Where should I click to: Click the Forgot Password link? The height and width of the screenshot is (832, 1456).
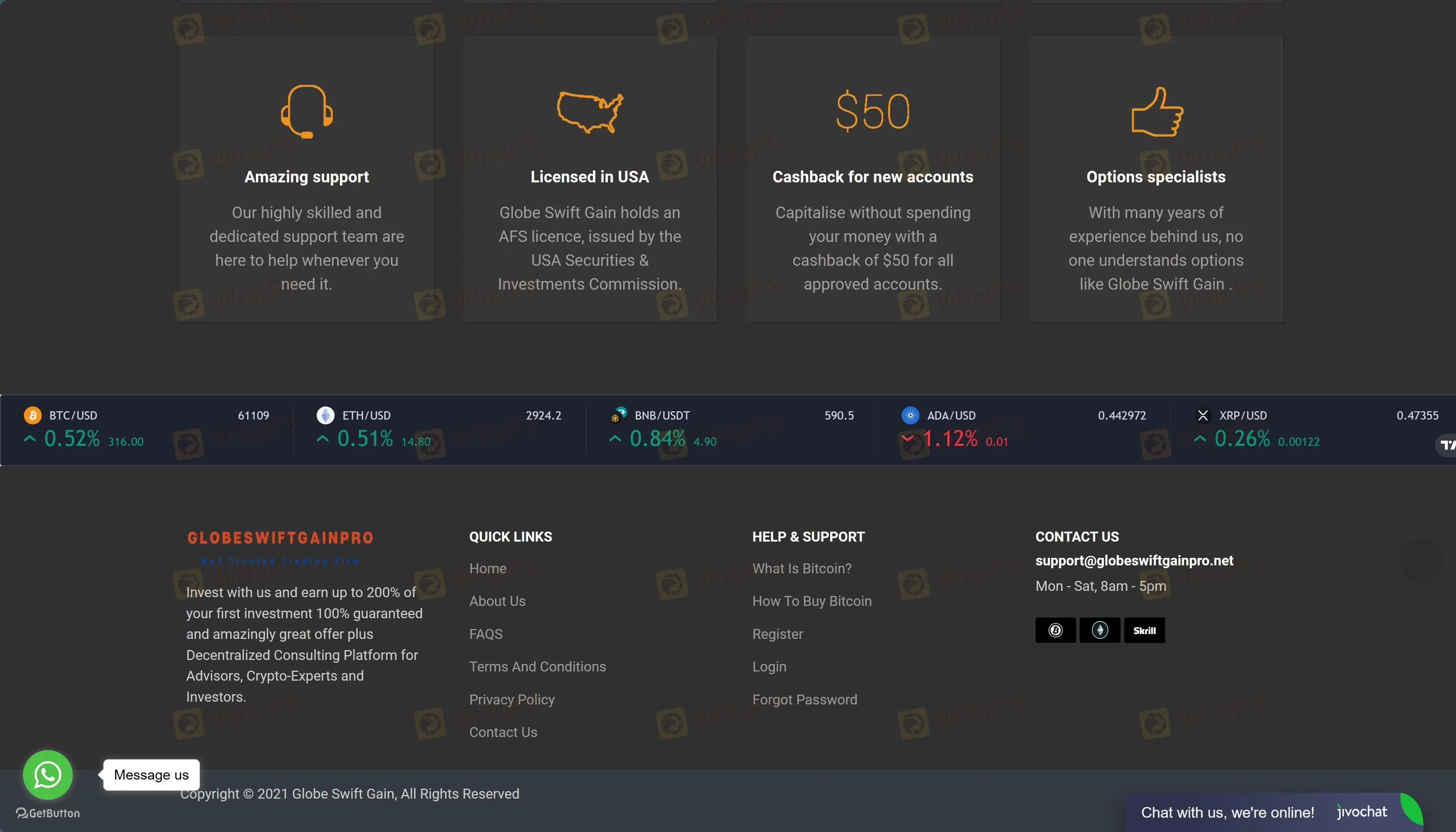(x=804, y=699)
